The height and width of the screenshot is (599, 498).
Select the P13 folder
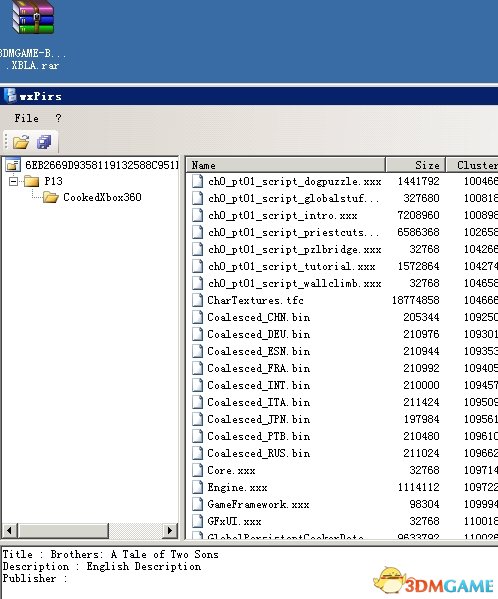pos(53,181)
